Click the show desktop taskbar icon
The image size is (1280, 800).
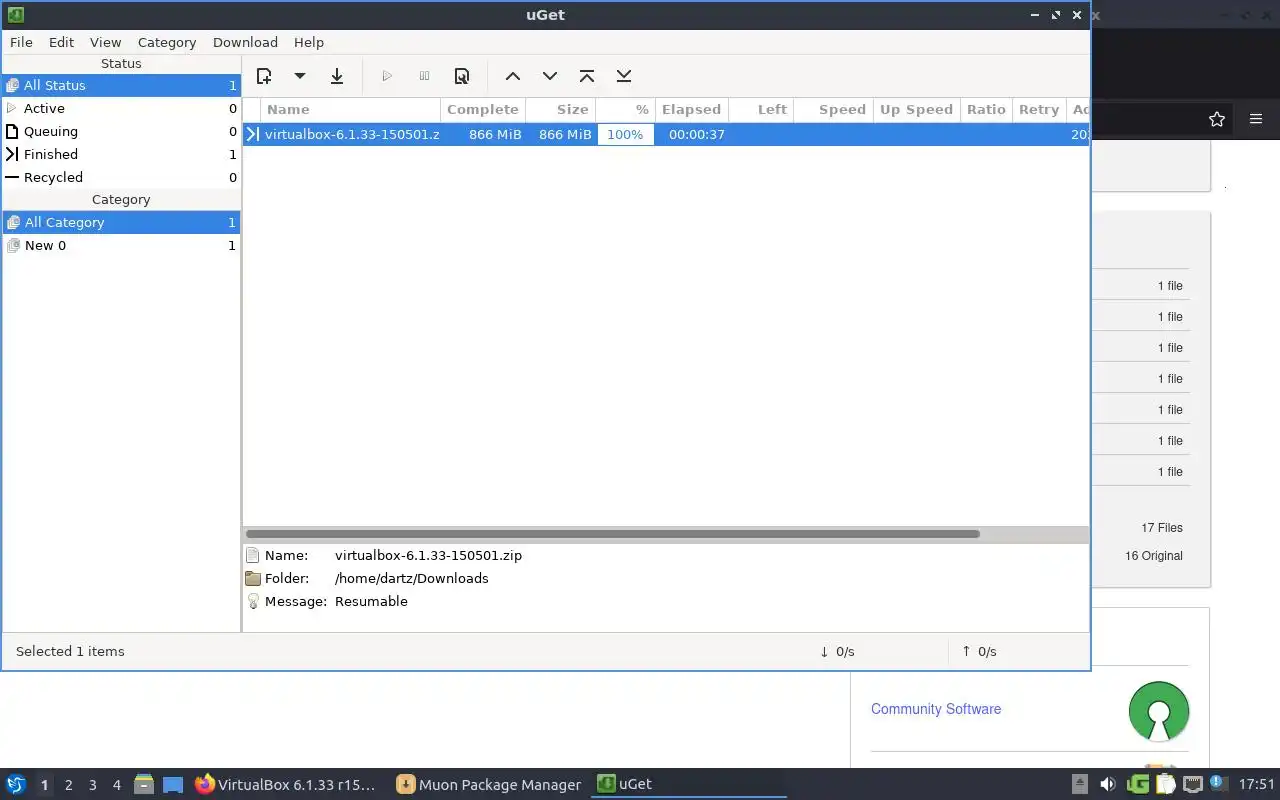point(172,785)
